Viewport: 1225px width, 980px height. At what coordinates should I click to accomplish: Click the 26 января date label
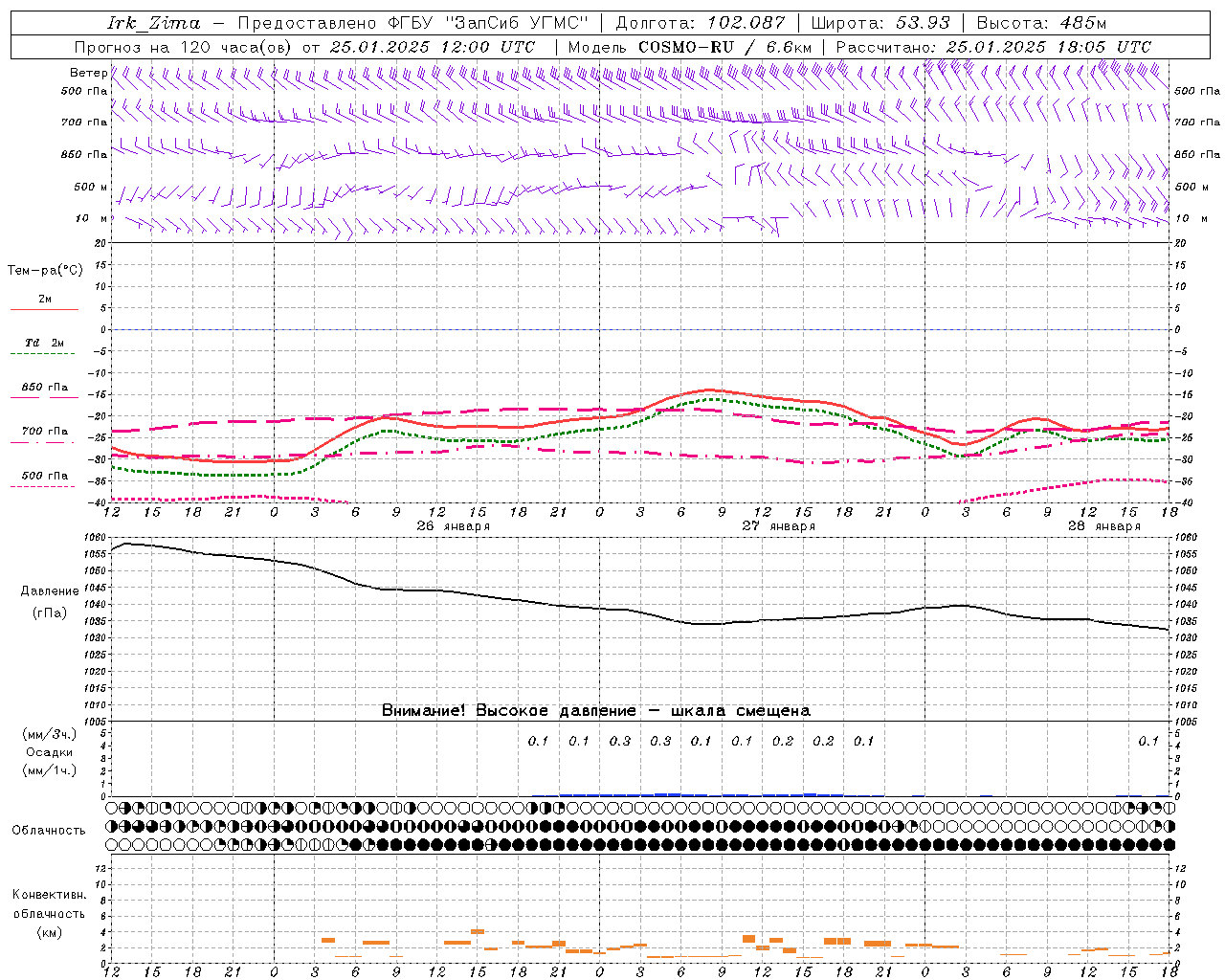pos(453,526)
